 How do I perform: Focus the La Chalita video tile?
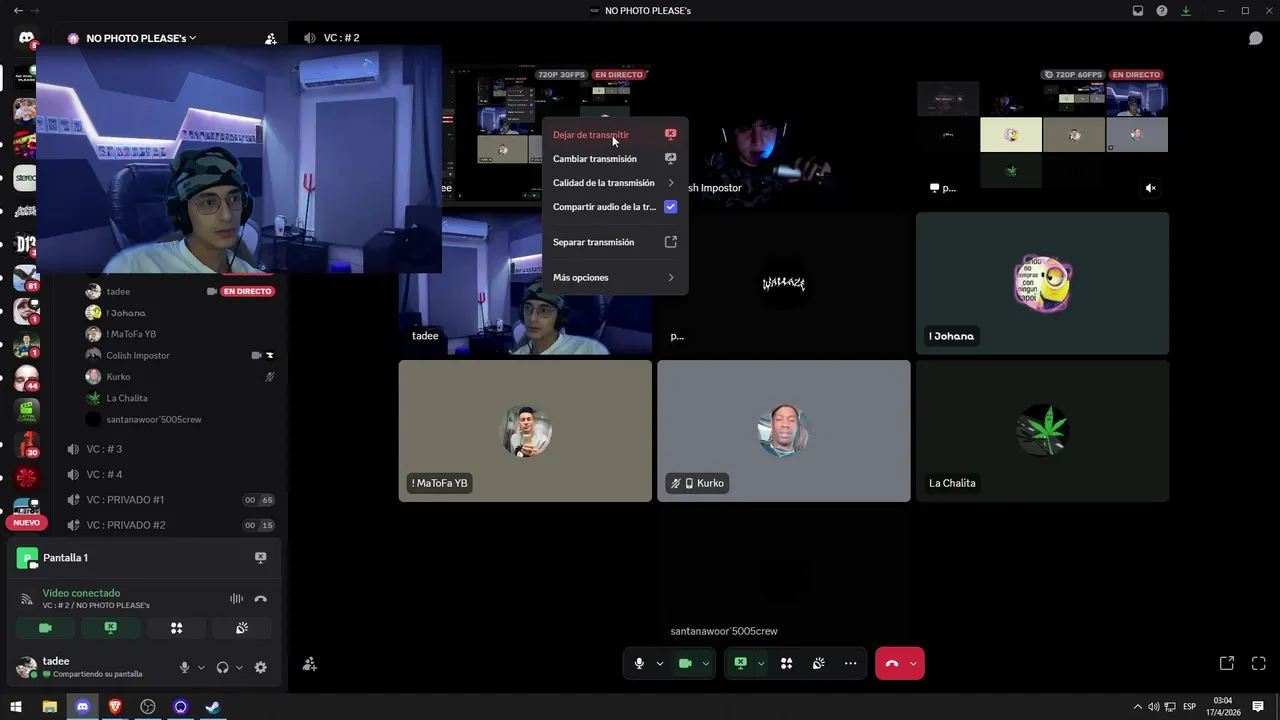(1042, 431)
